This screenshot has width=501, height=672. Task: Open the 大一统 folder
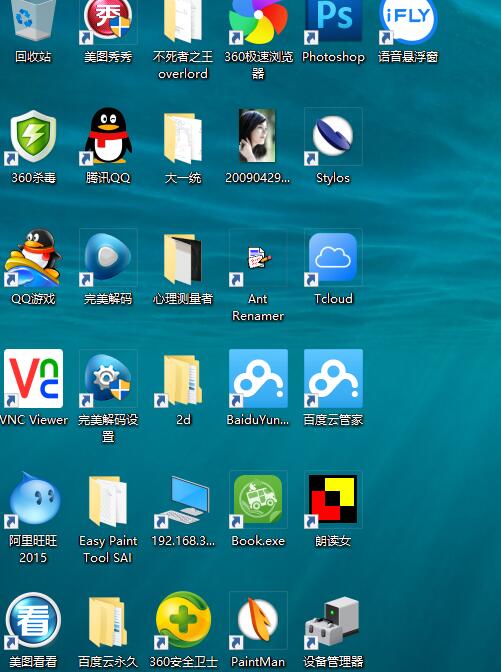(x=183, y=138)
